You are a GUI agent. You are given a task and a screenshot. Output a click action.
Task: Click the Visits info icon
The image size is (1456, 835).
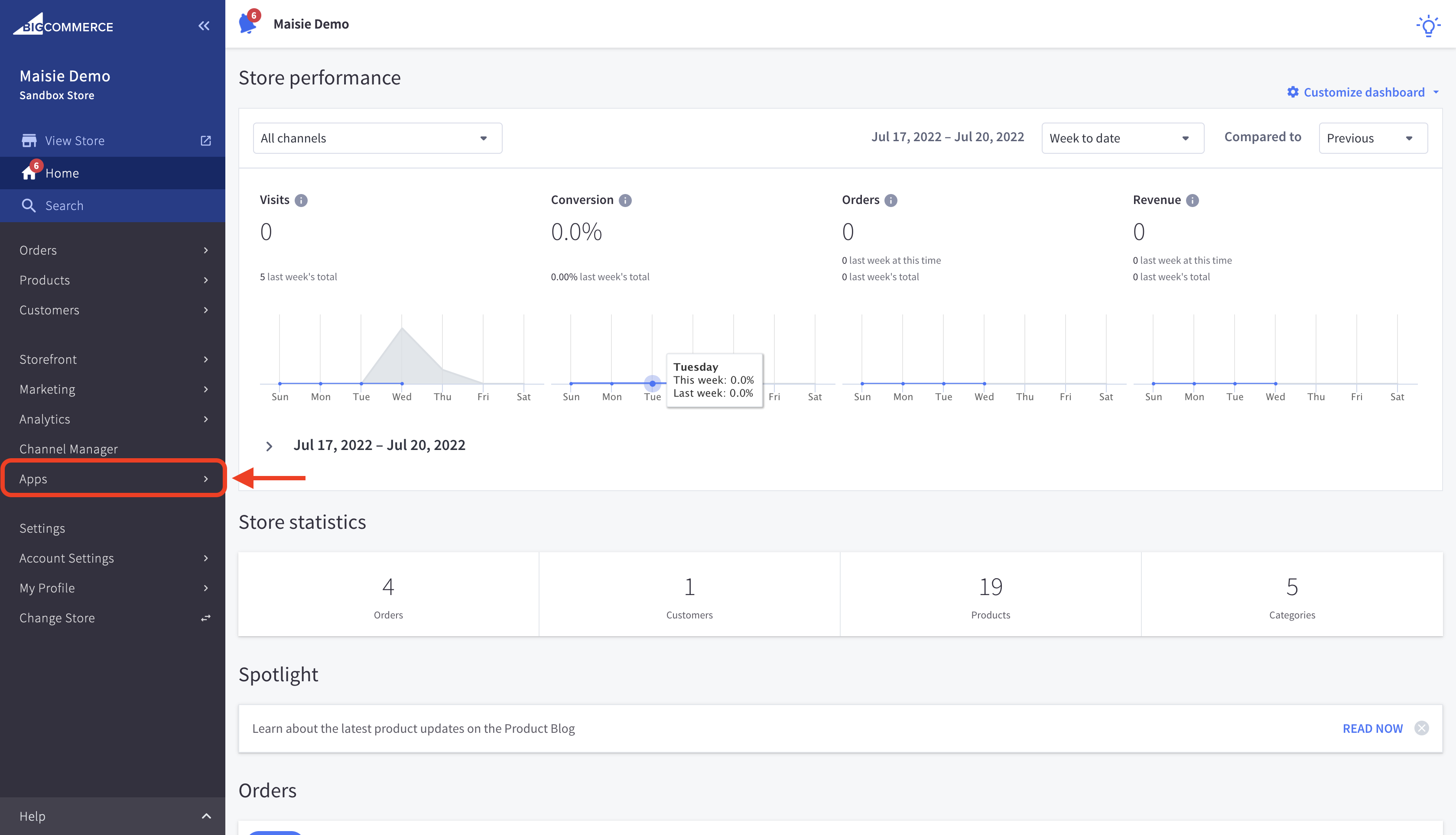301,200
